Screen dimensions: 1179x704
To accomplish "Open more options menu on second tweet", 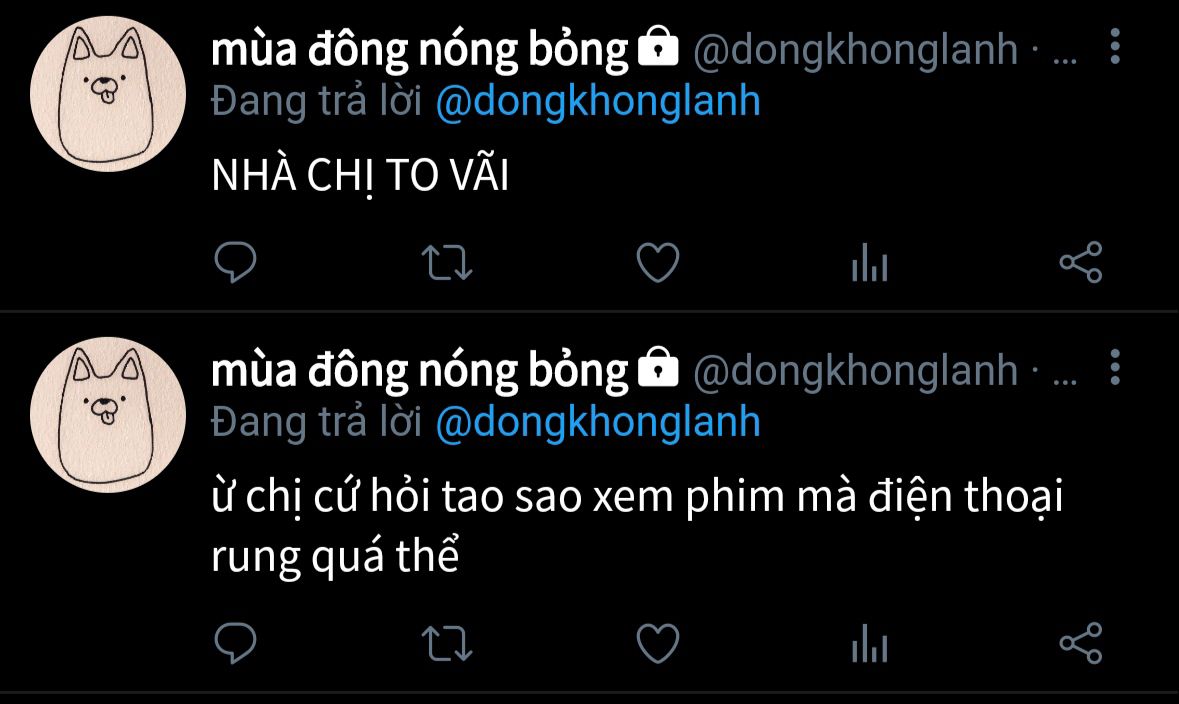I will click(x=1115, y=367).
